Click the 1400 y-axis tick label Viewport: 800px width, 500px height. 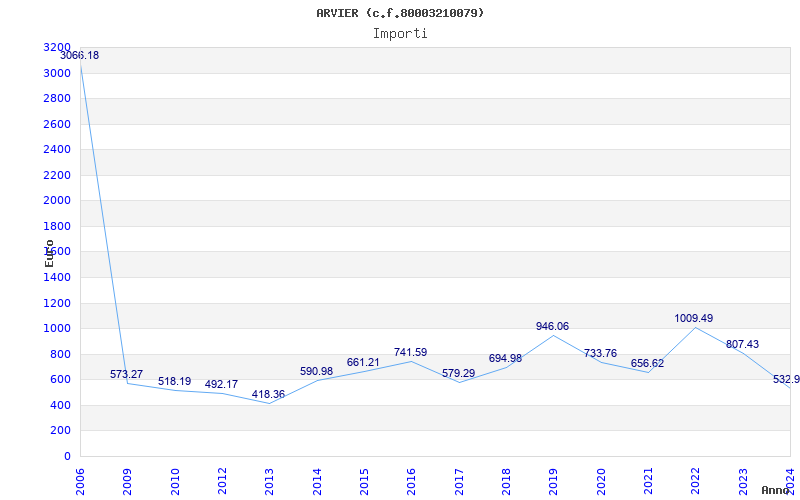[x=57, y=278]
